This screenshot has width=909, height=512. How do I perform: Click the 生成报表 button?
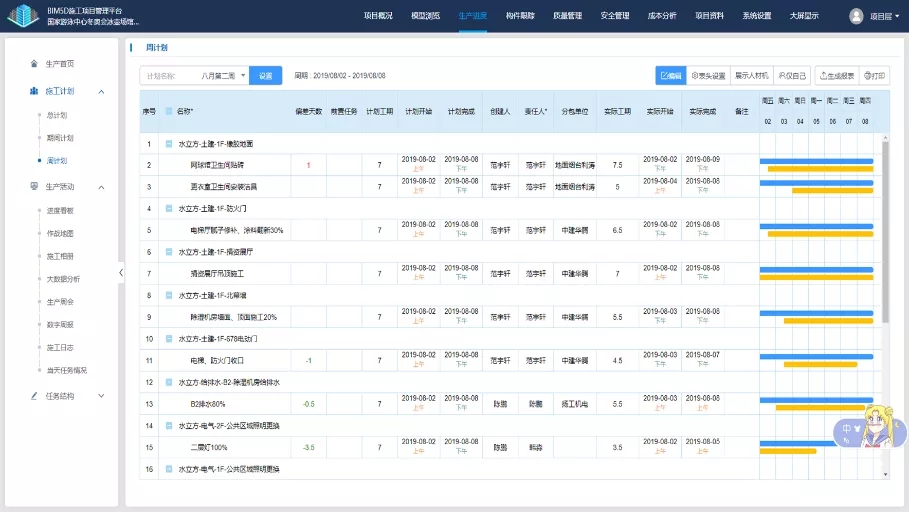click(836, 75)
